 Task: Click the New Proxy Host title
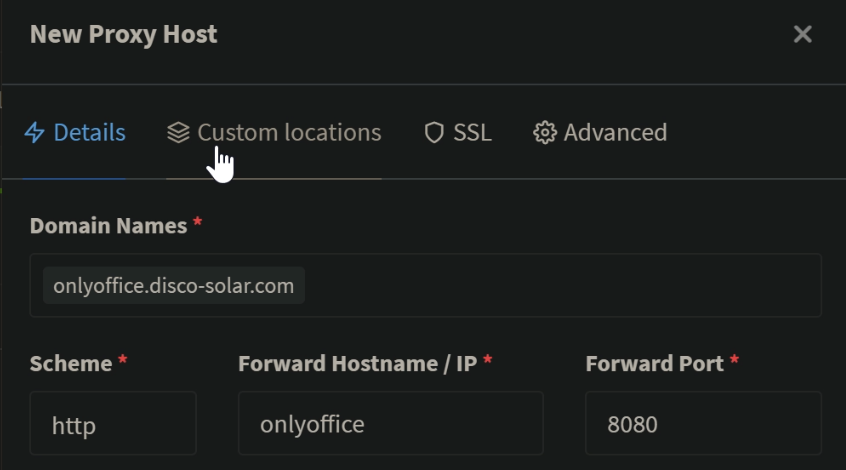pyautogui.click(x=124, y=35)
